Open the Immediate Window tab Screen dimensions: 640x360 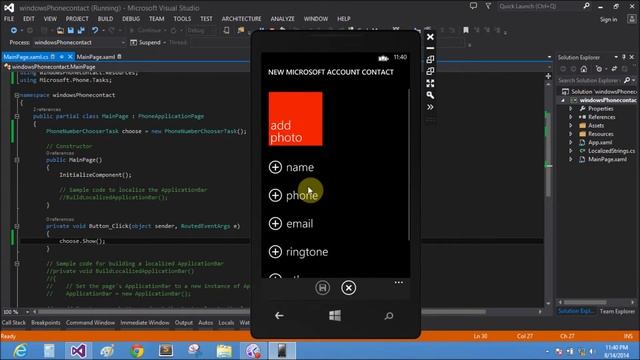144,322
